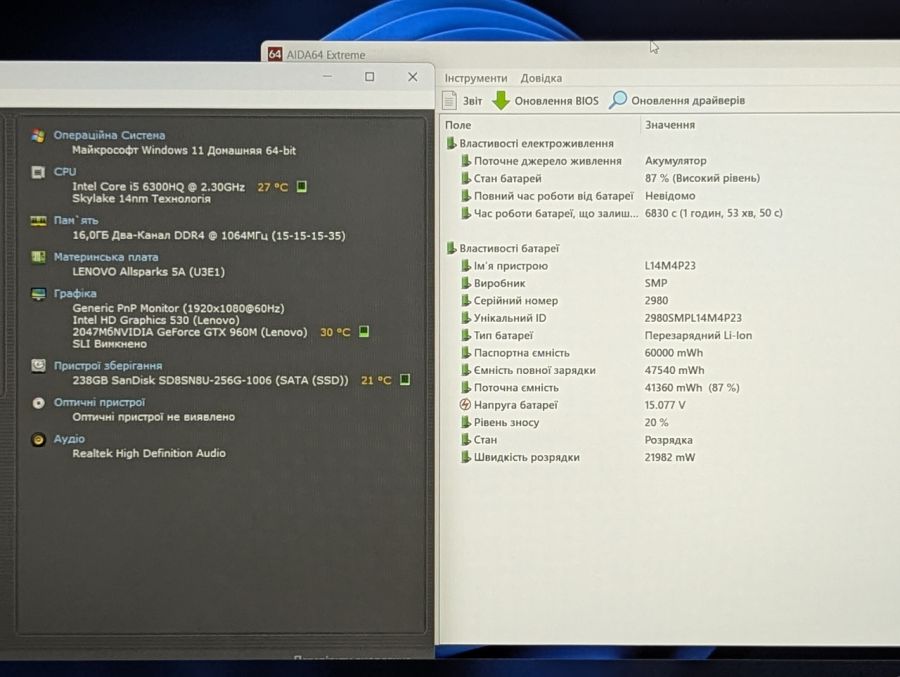Select the Напруга батареї row
The image size is (900, 677).
573,405
